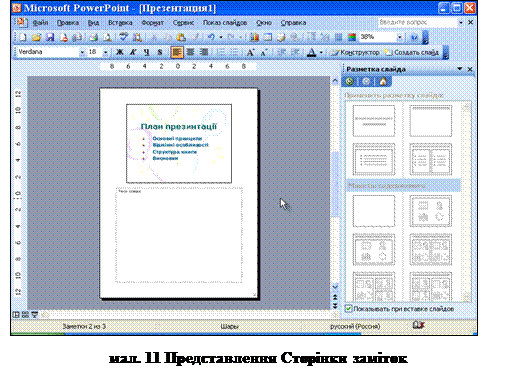Open the Показ слайдов menu
This screenshot has height=370, width=516.
(x=225, y=23)
